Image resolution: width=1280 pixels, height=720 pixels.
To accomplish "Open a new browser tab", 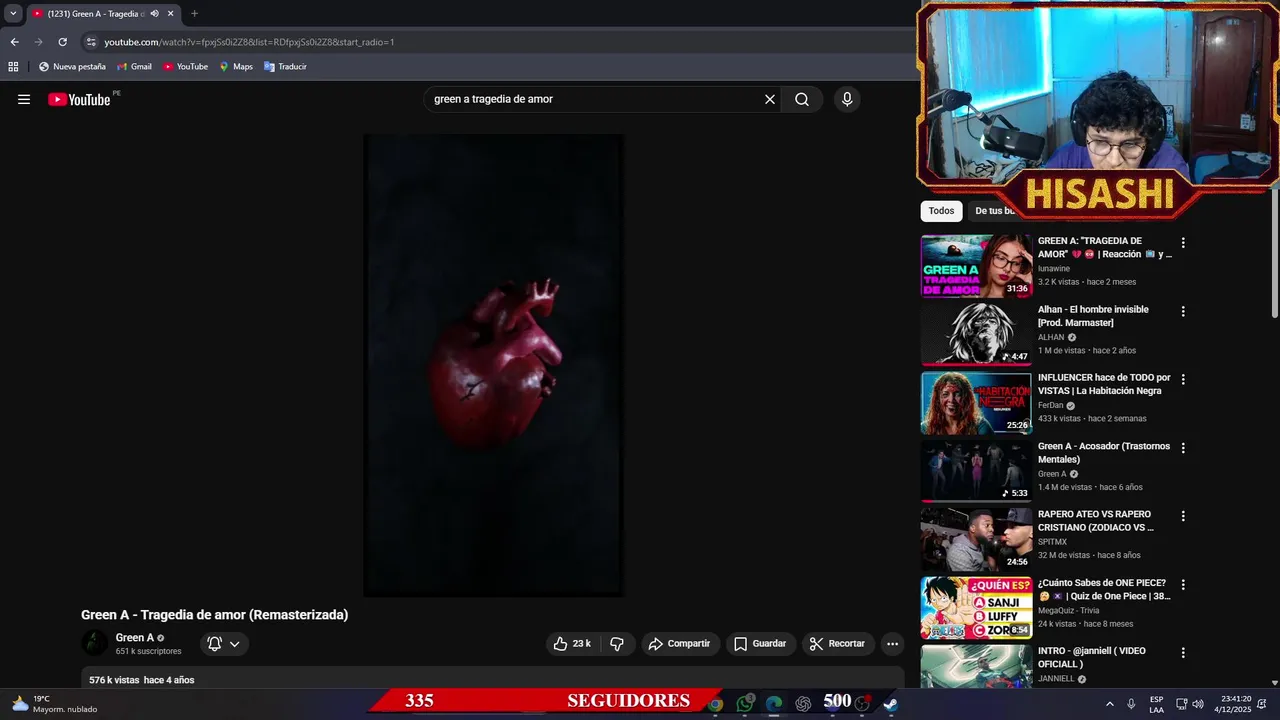I will 194,14.
